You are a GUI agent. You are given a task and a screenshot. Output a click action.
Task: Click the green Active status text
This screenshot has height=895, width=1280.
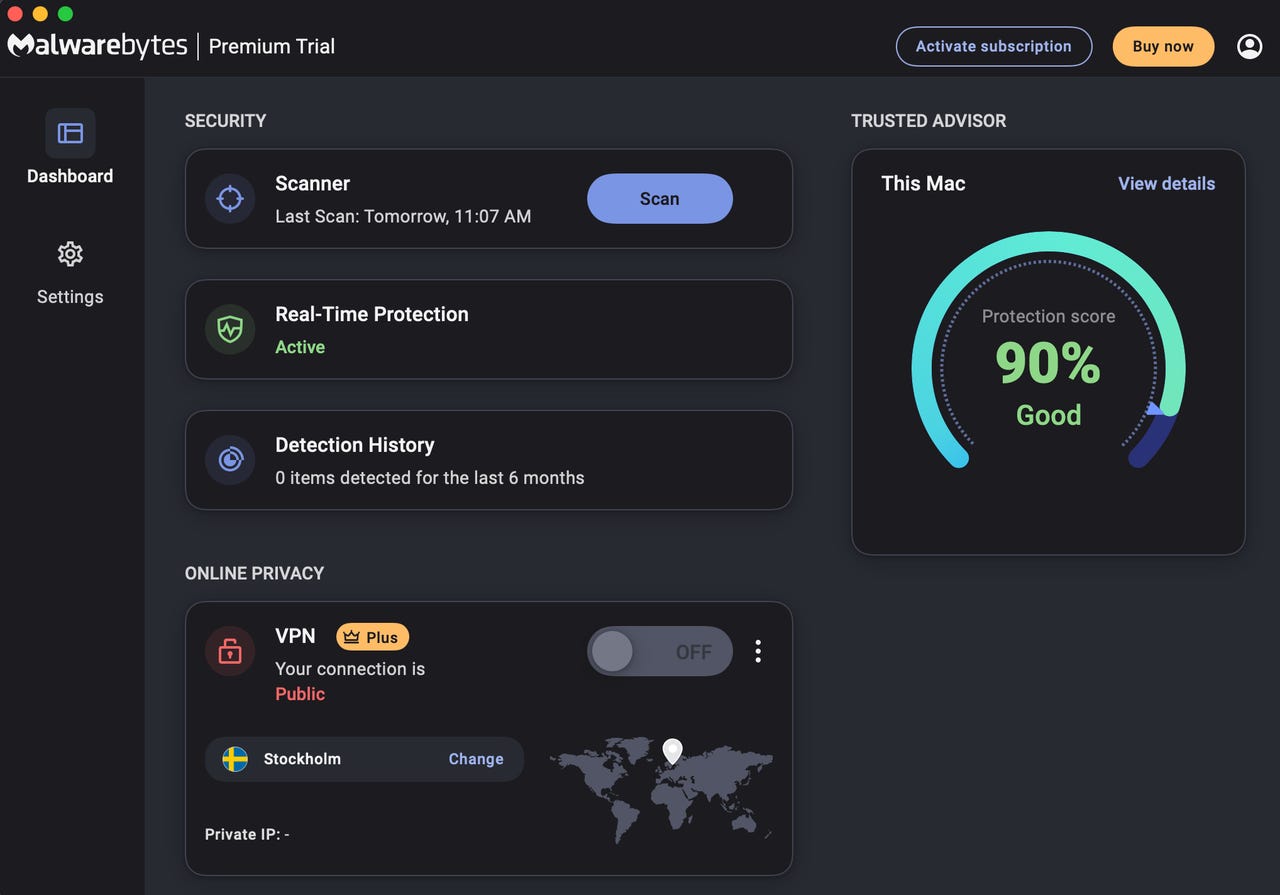[x=300, y=347]
